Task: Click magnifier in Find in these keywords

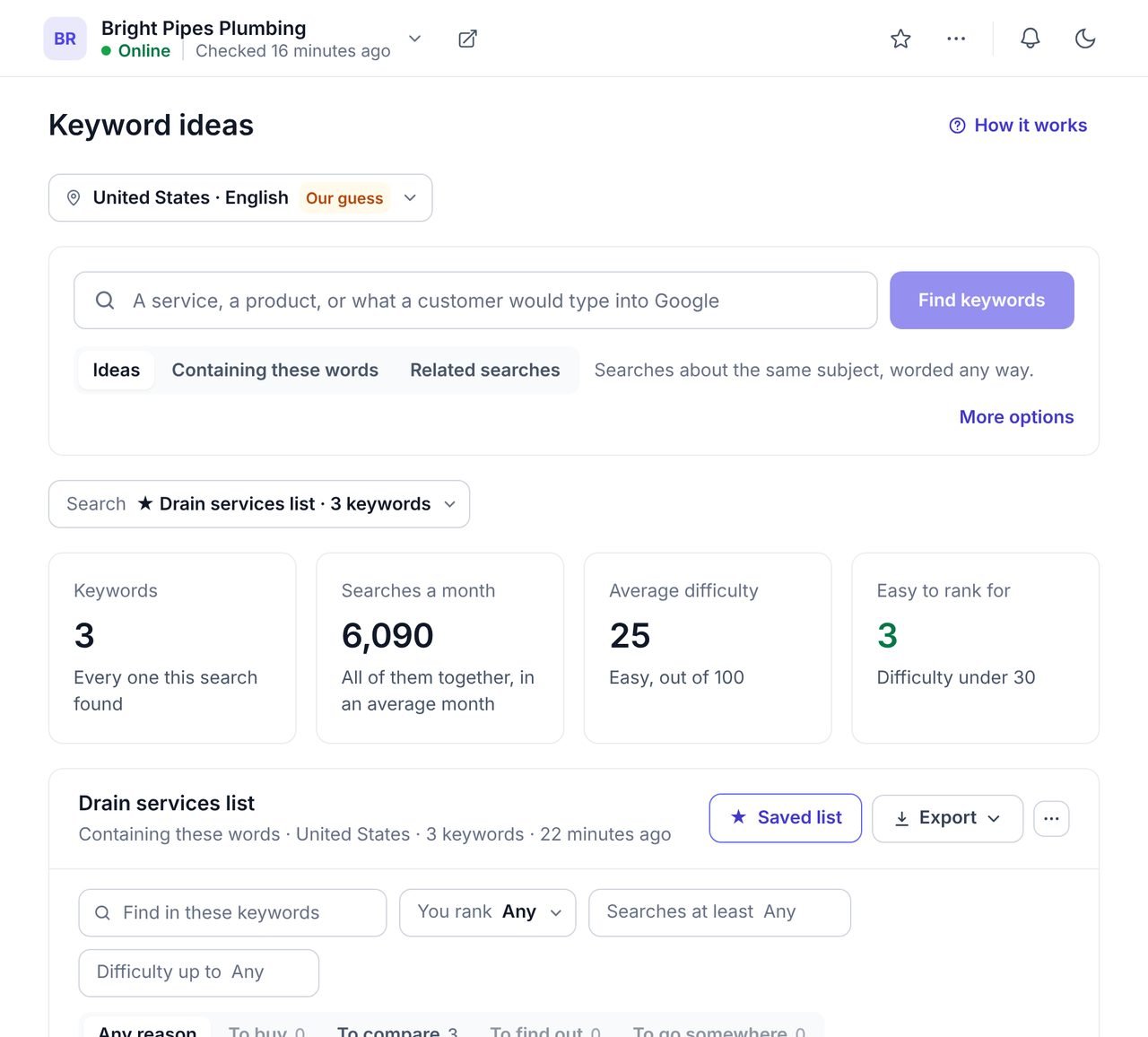Action: point(102,912)
